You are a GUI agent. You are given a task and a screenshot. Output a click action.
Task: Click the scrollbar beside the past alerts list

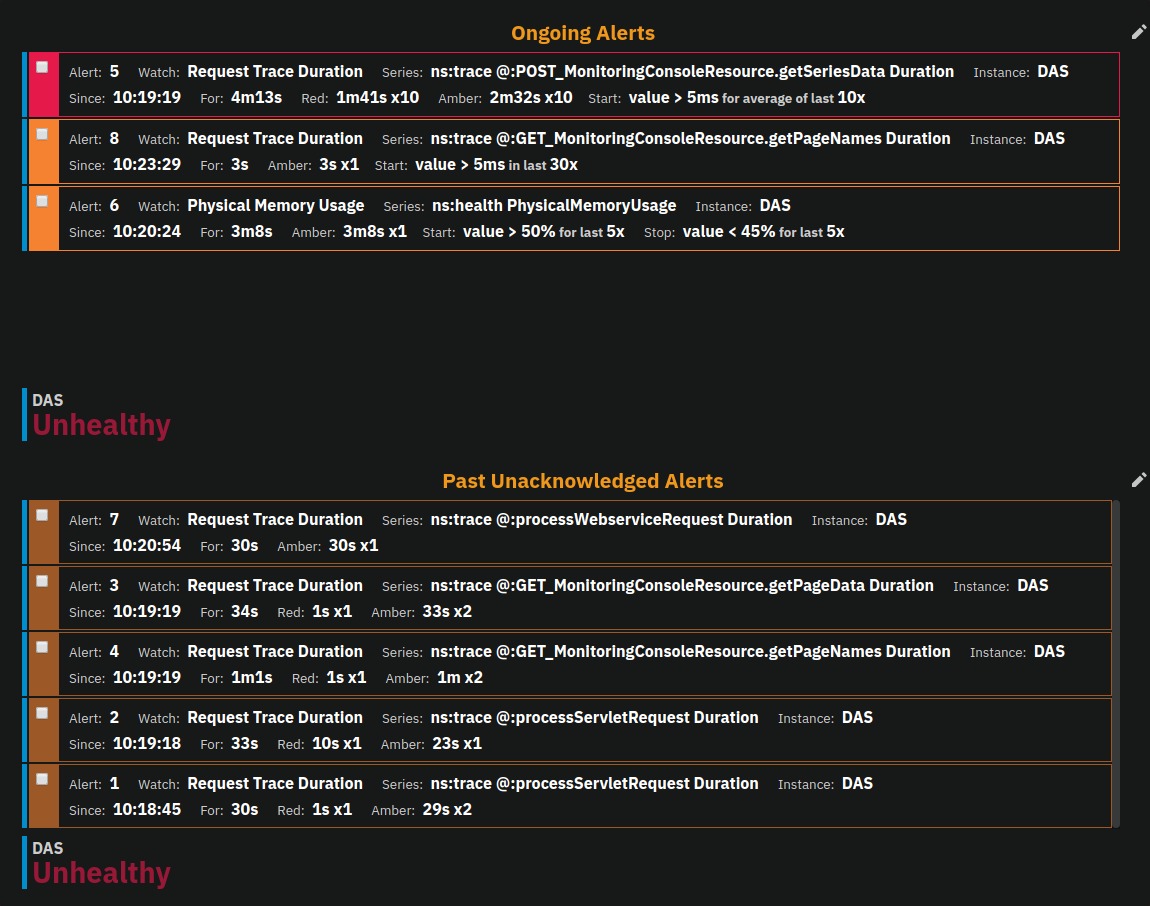click(1113, 660)
